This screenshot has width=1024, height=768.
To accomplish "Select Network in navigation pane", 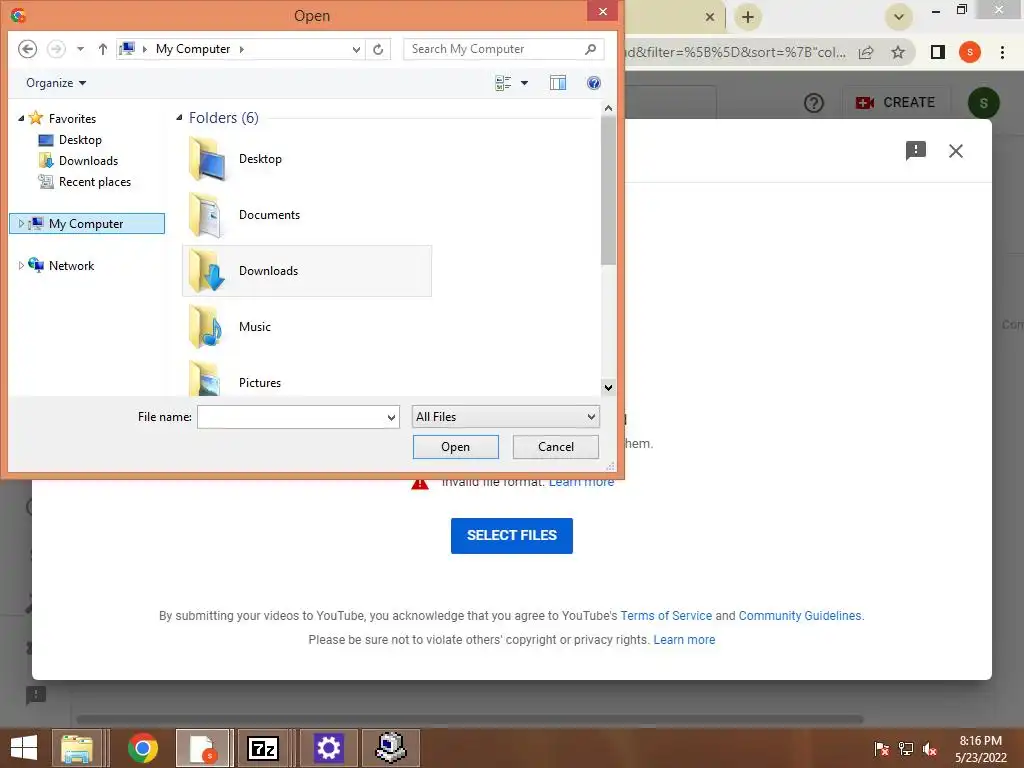I will [x=61, y=265].
